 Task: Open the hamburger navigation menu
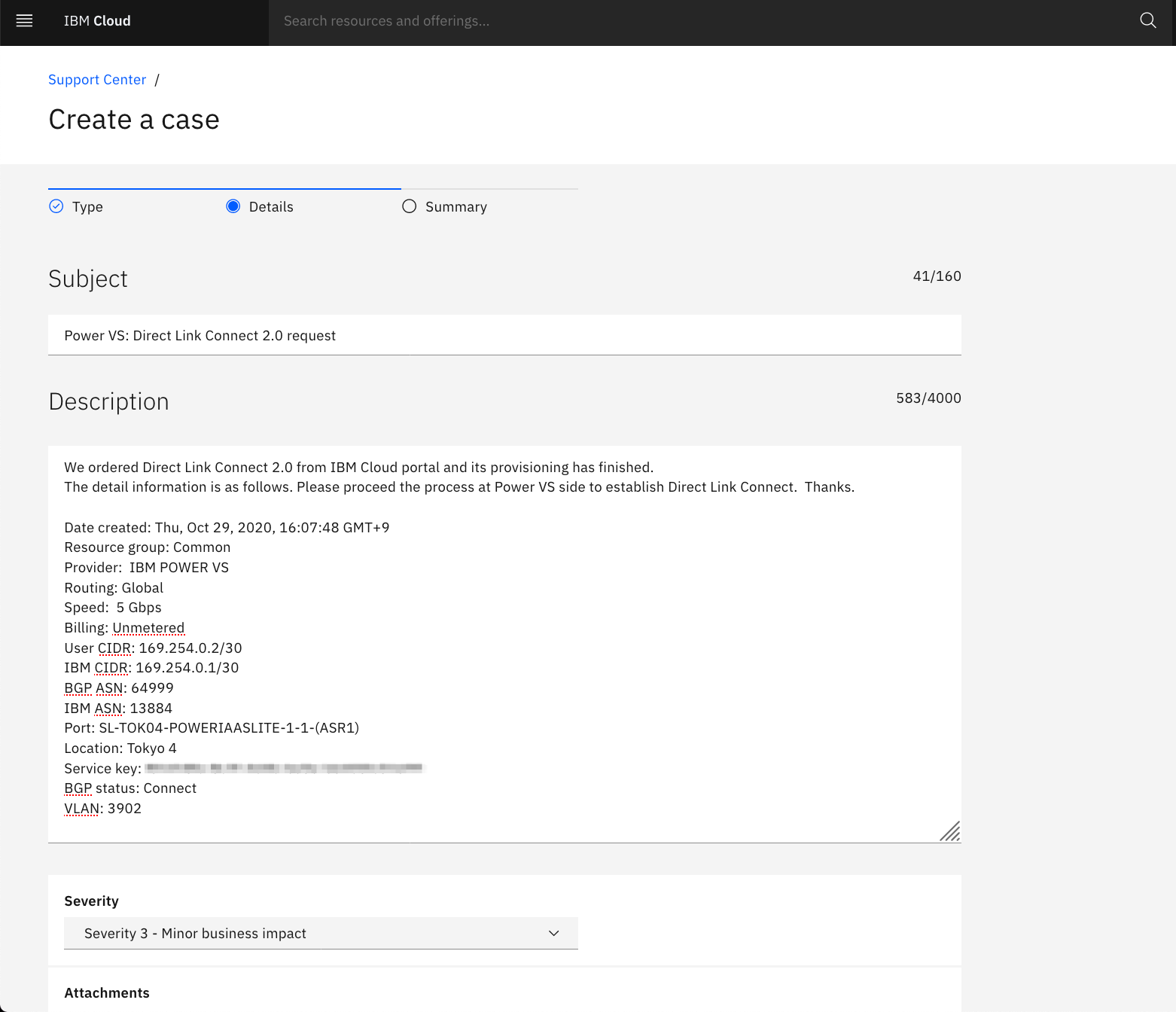click(24, 21)
